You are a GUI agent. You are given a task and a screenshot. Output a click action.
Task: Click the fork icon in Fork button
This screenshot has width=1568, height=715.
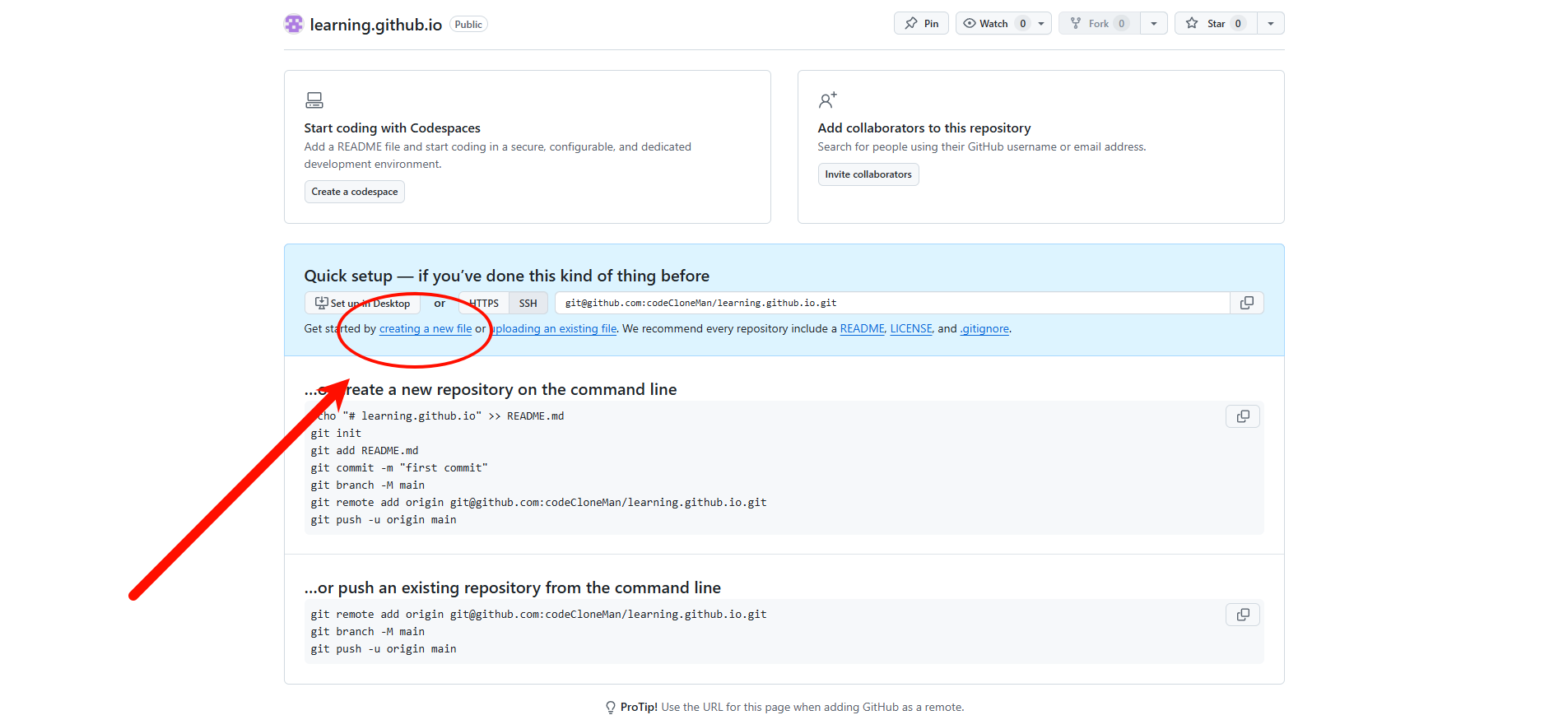[x=1076, y=23]
